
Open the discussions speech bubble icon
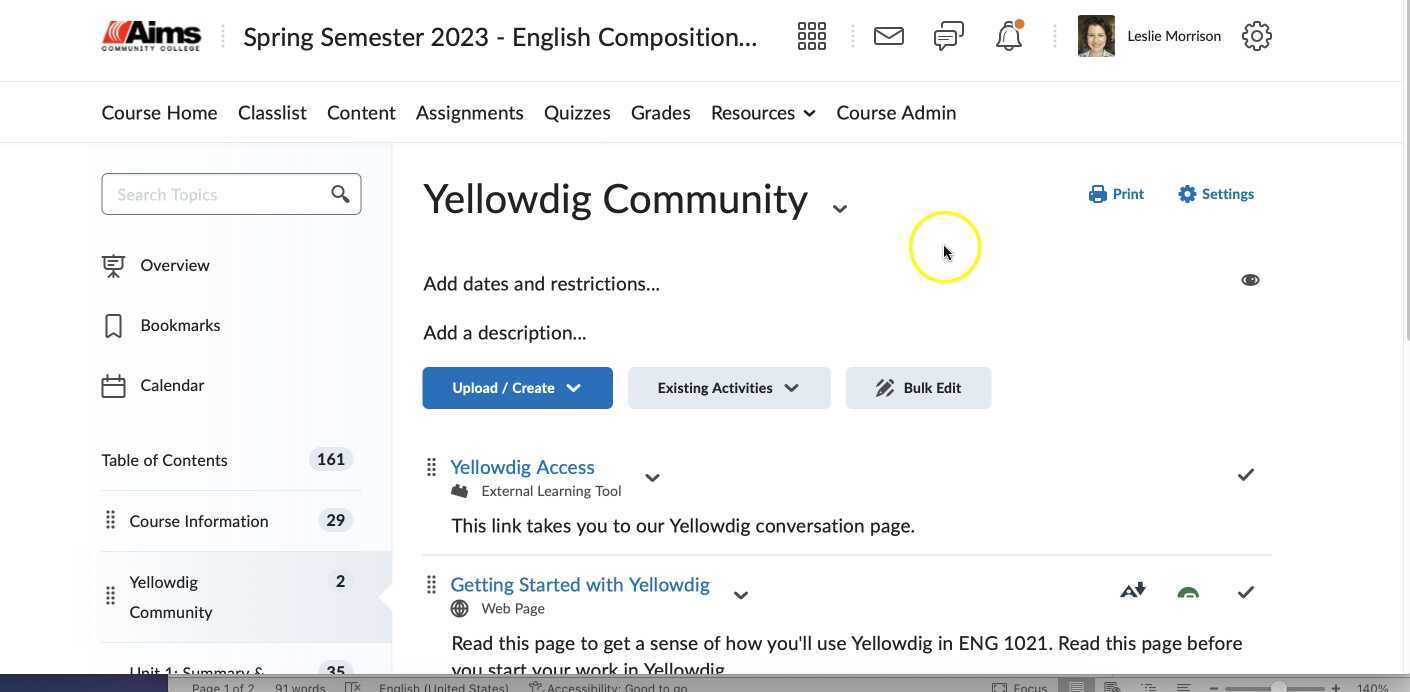[x=947, y=35]
